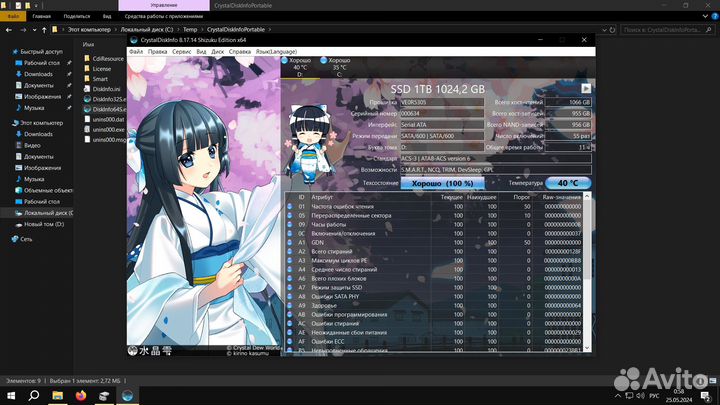720x405 pixels.
Task: Open the Windows Start menu
Action: pos(9,396)
